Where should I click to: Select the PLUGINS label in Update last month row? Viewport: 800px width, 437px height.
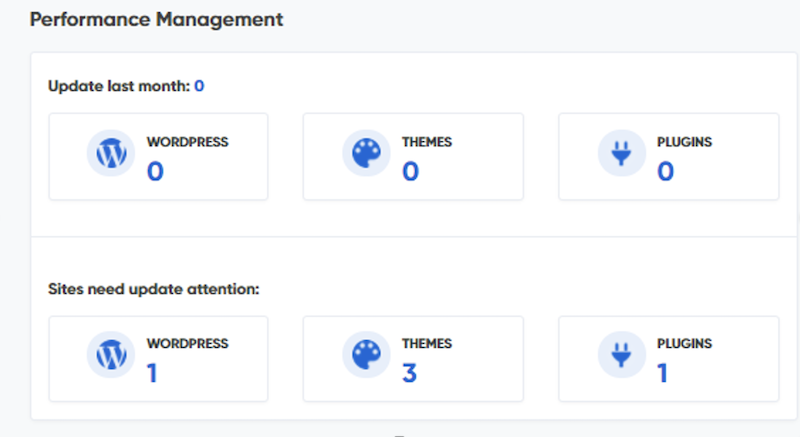(x=684, y=142)
